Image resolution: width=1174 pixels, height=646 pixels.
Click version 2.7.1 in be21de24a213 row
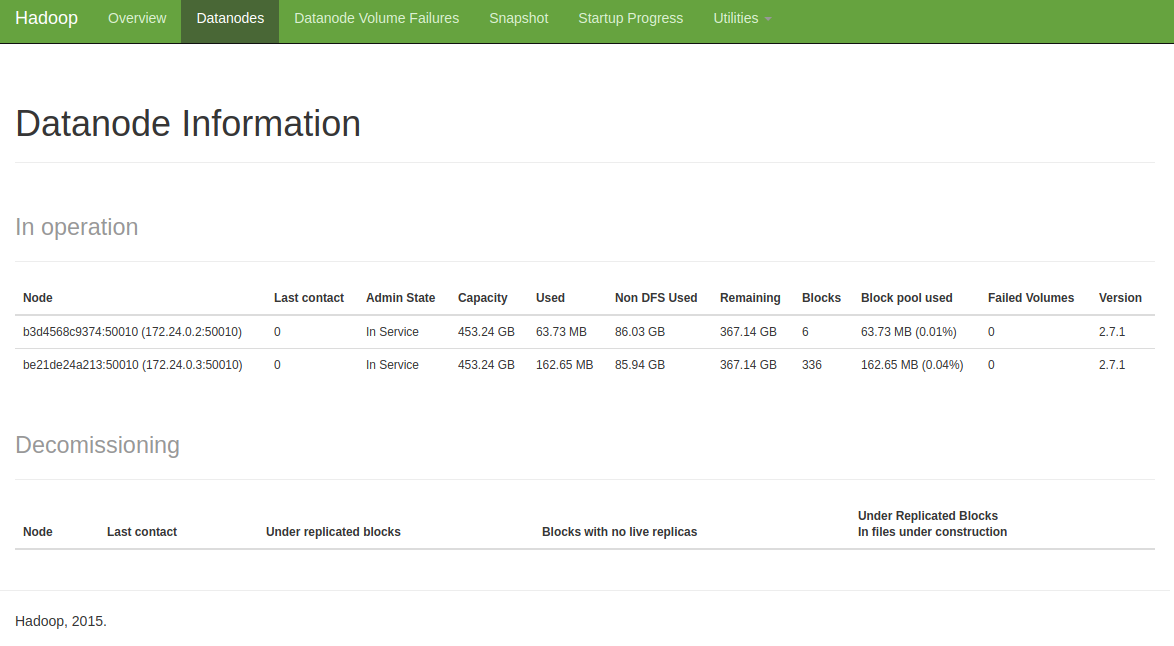pos(1112,365)
